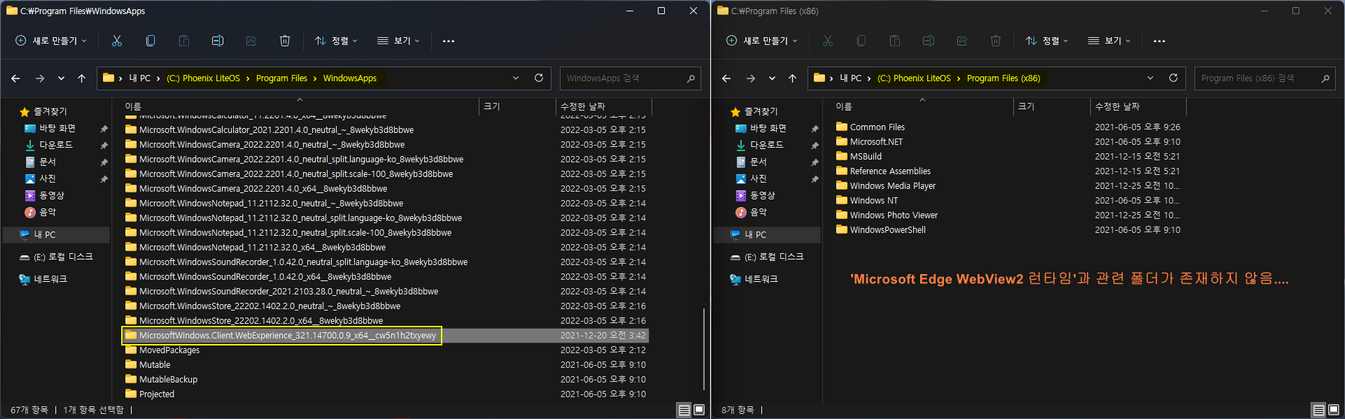Viewport: 1345px width, 419px height.
Task: Select 바탕 화면 in WindowsApps window sidebar
Action: (x=57, y=128)
